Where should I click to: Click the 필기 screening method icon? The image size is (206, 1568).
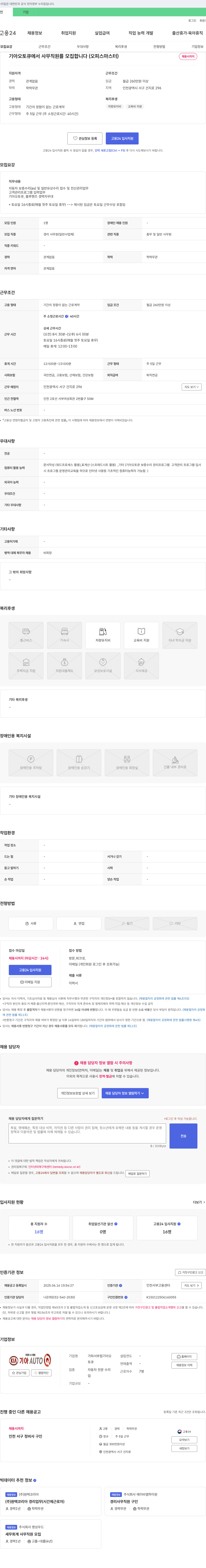pos(127,923)
